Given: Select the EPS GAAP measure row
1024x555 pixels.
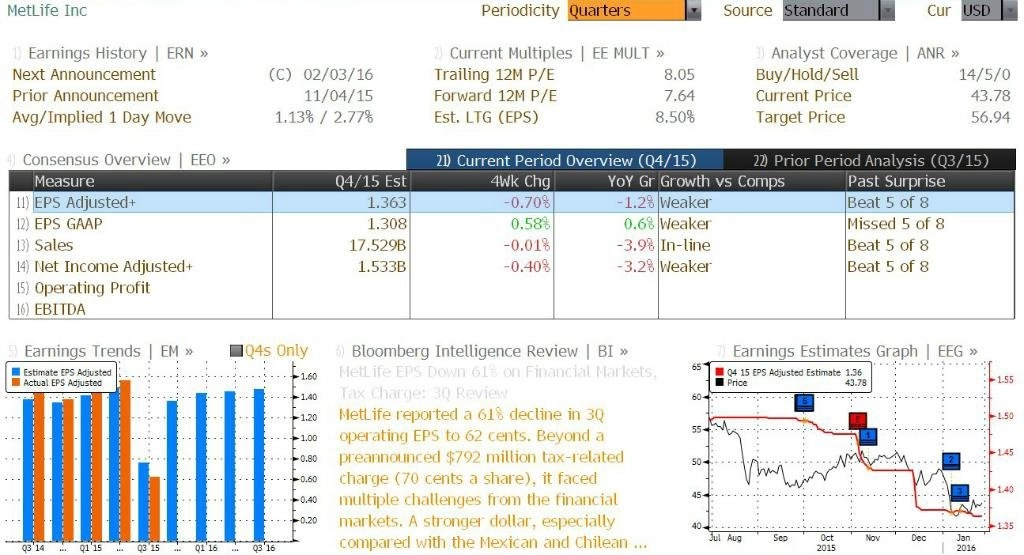Looking at the screenshot, I should [512, 224].
